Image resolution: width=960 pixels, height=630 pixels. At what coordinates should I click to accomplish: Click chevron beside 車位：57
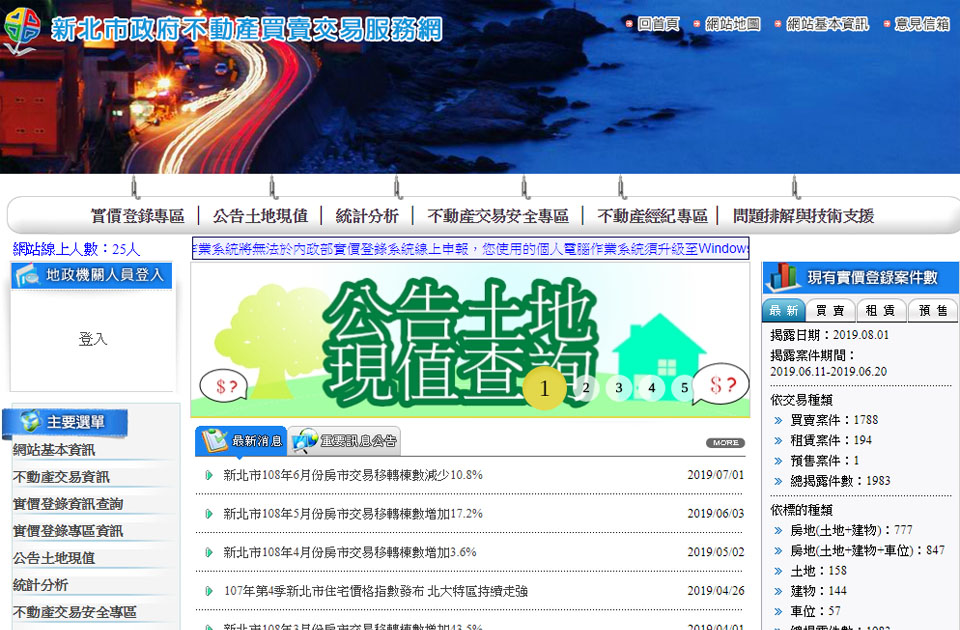click(778, 612)
